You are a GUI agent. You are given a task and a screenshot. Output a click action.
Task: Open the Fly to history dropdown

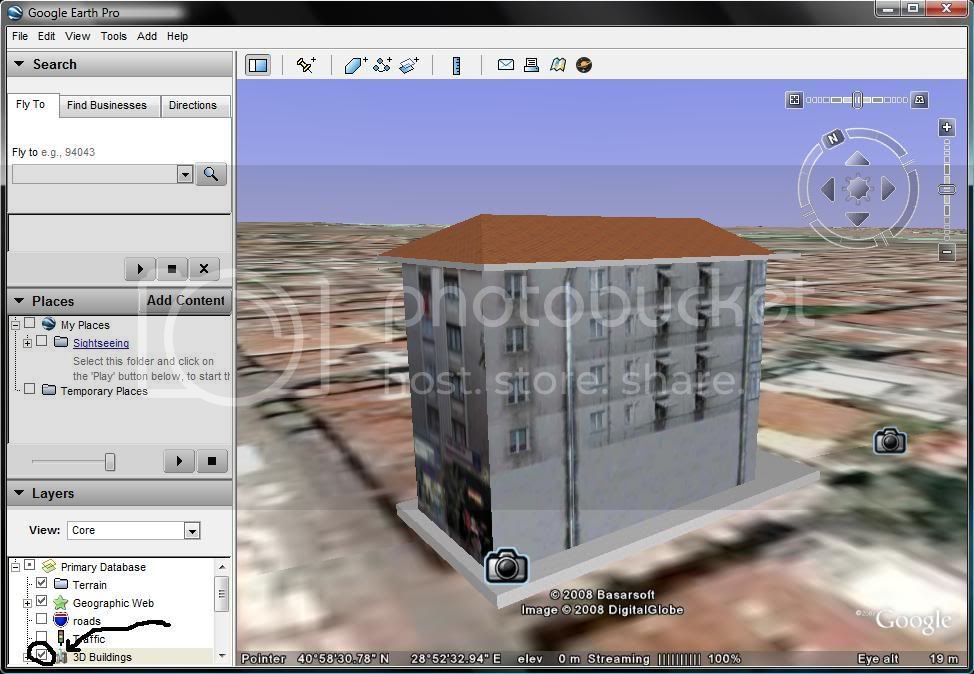pyautogui.click(x=185, y=175)
